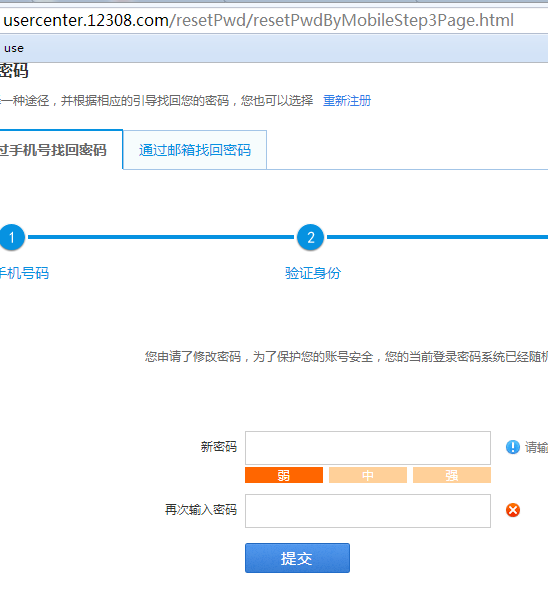Click the browser address bar URL
Viewport: 548px width, 591px height.
[x=259, y=20]
